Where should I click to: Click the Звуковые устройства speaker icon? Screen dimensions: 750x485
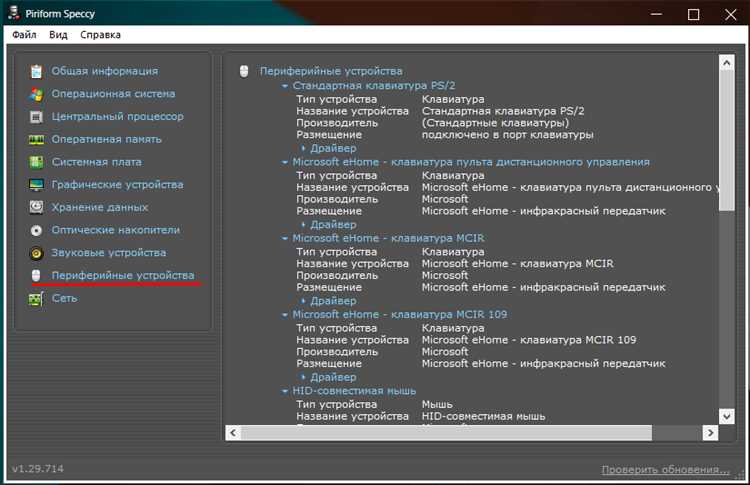coord(36,253)
